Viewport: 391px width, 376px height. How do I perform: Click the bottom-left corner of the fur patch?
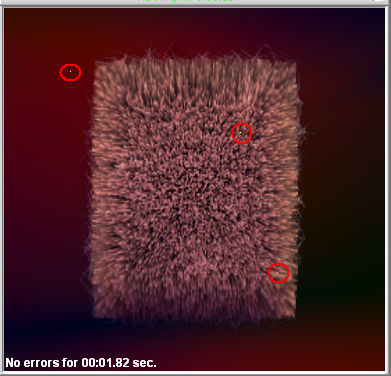click(x=95, y=317)
